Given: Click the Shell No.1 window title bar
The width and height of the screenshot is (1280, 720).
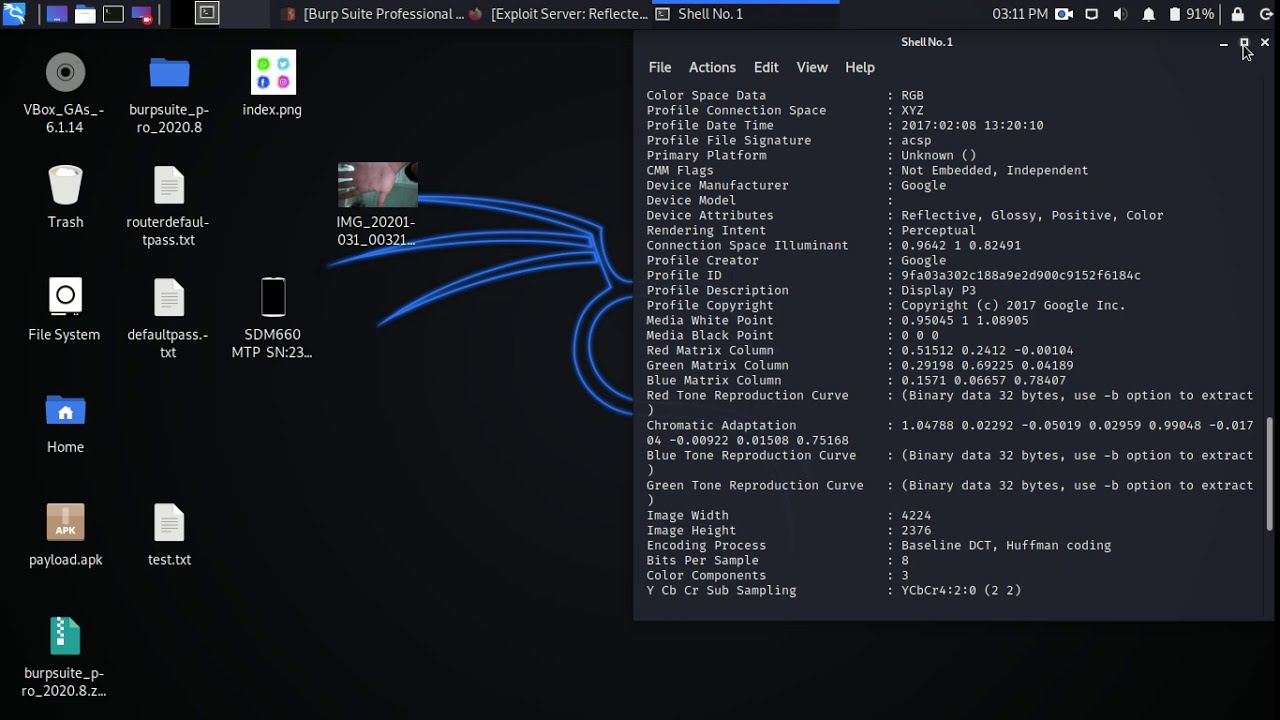Looking at the screenshot, I should point(927,42).
